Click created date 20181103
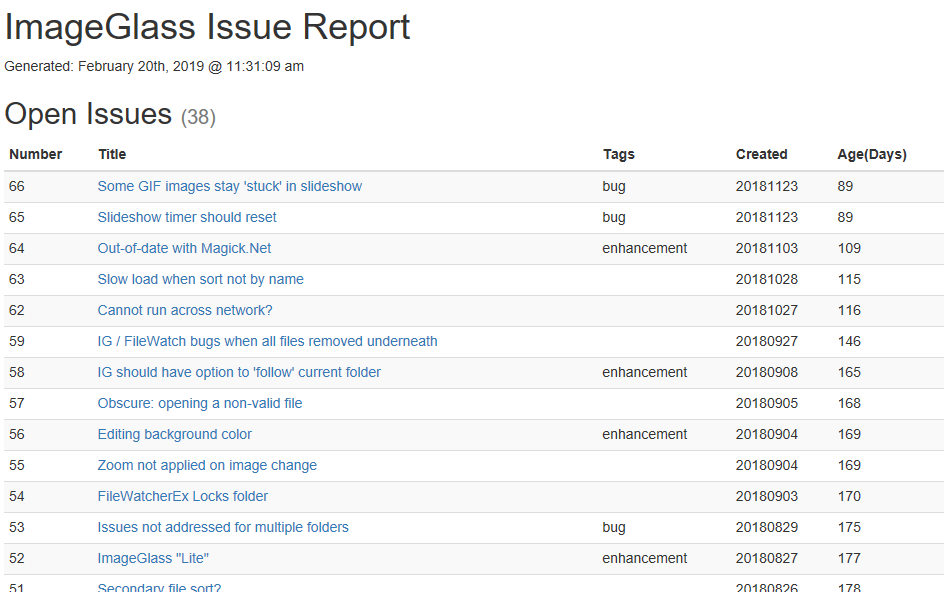 point(767,248)
